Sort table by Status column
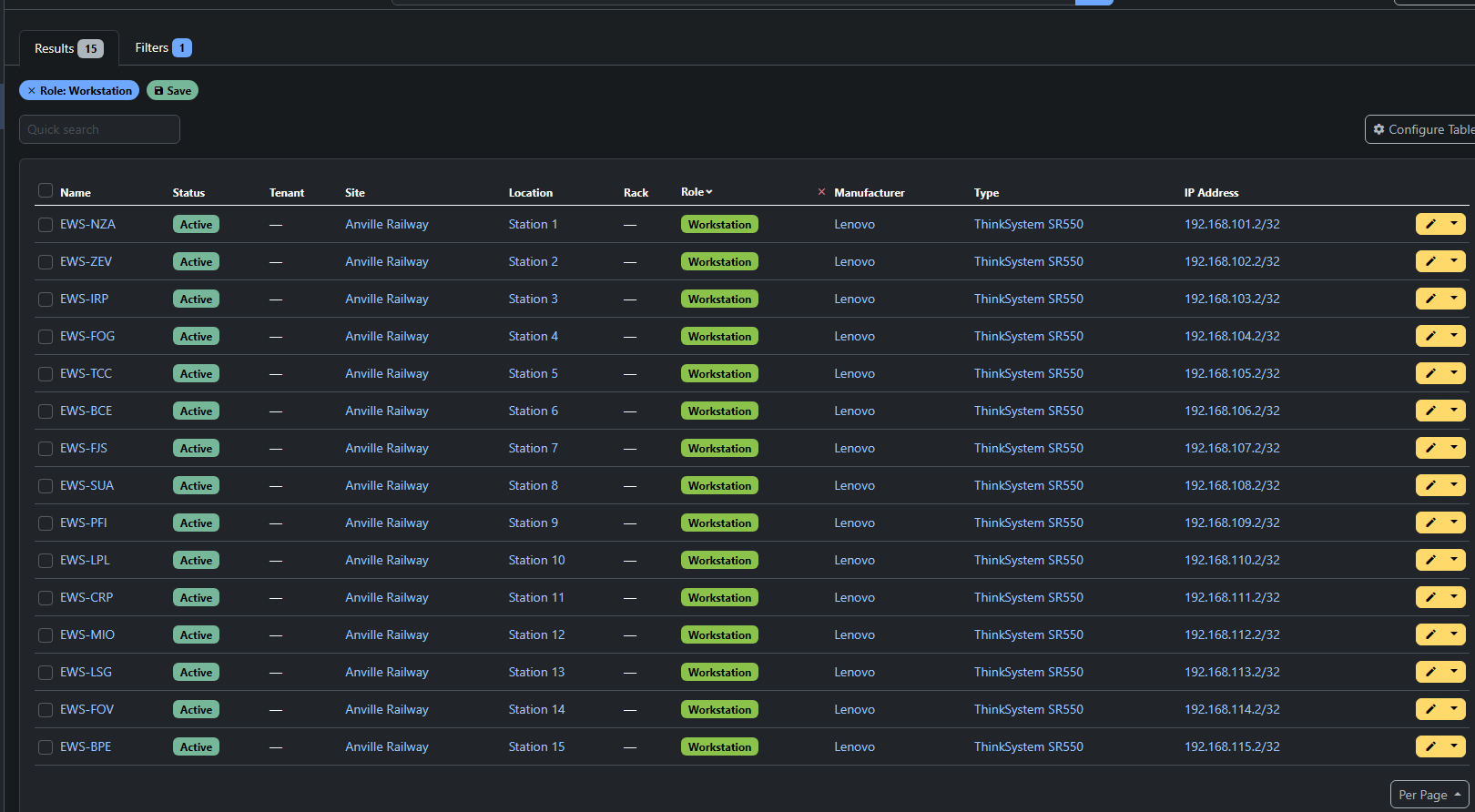1475x812 pixels. 188,193
